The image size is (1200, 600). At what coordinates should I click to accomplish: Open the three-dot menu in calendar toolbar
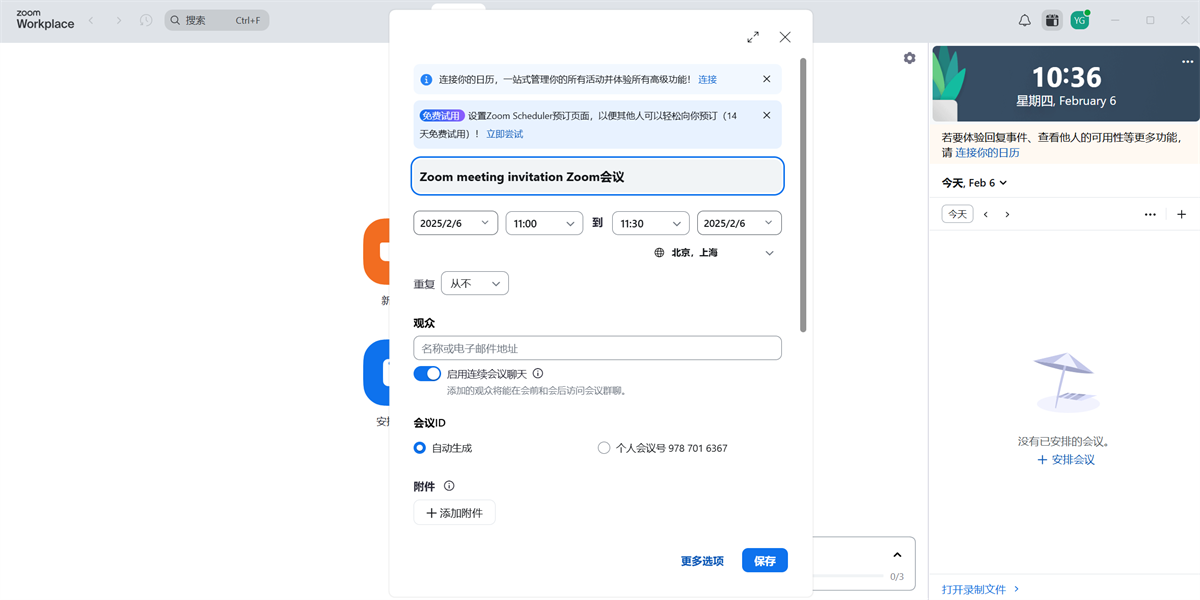(1150, 214)
